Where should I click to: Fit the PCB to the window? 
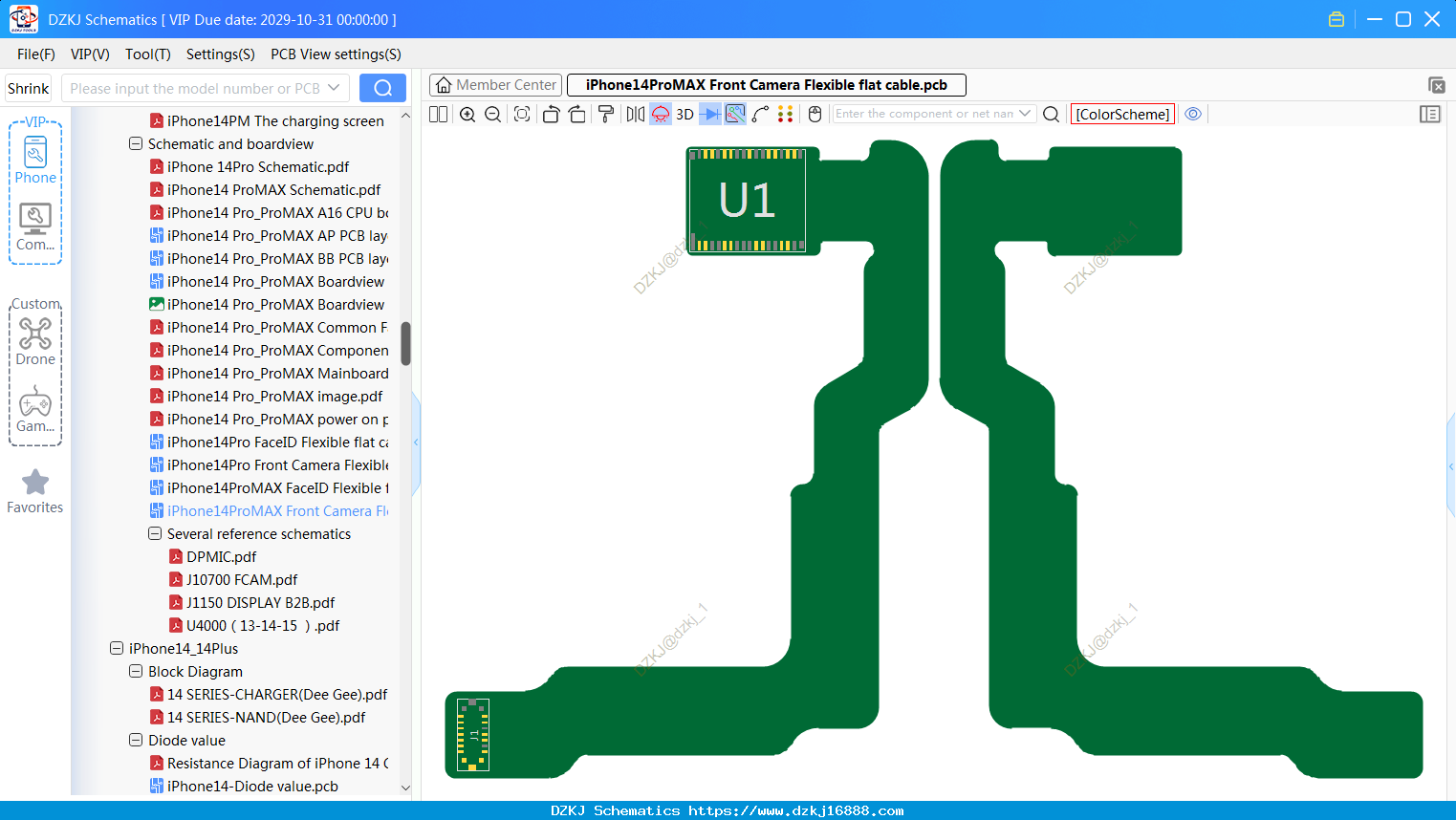(x=522, y=114)
